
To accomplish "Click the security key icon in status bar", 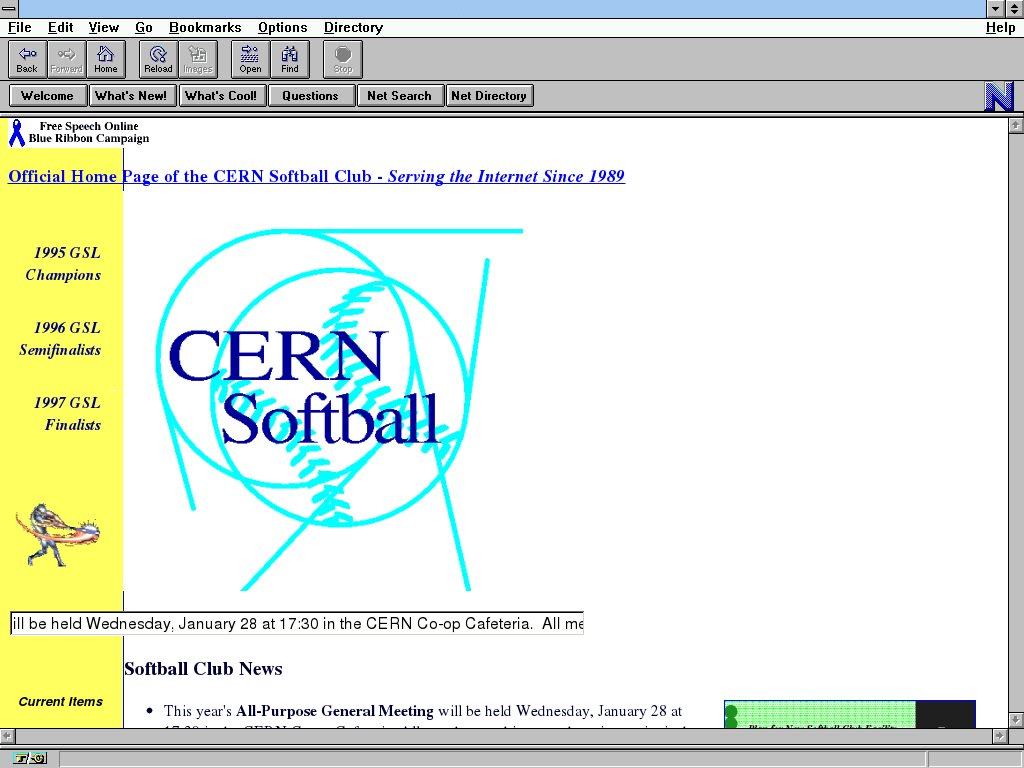I will tap(29, 759).
